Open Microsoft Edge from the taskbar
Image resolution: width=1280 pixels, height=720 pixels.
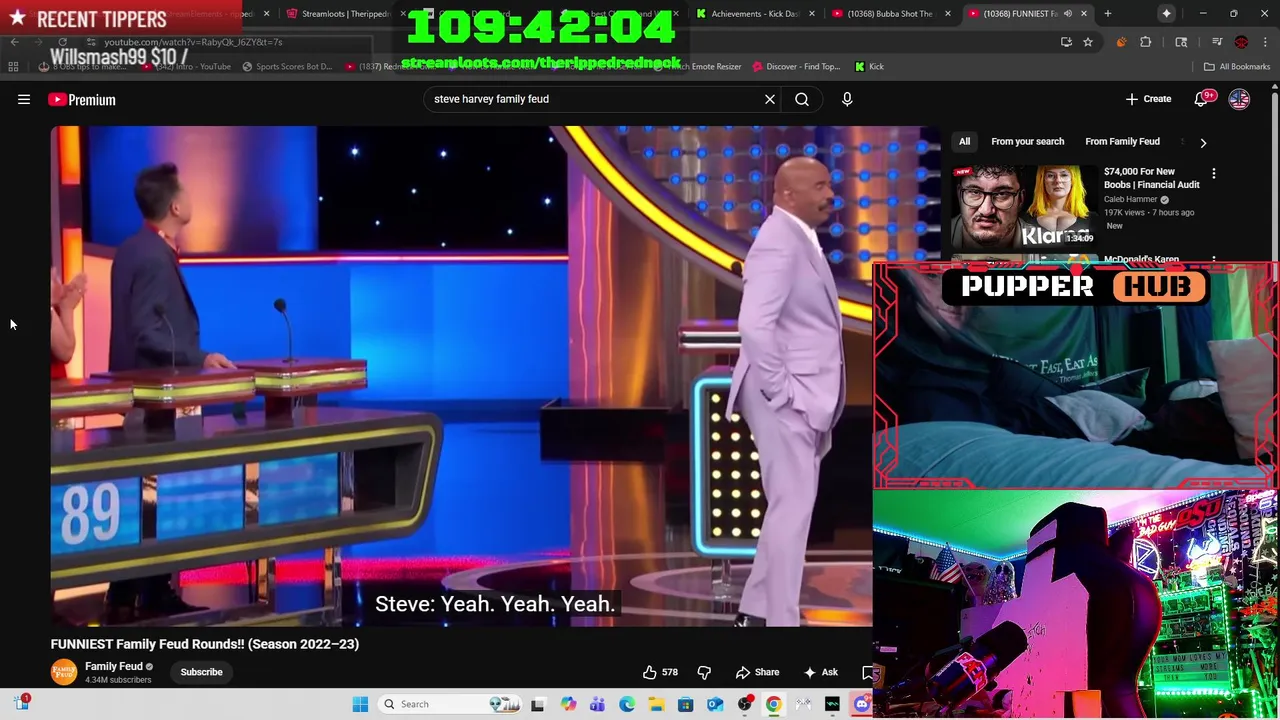click(x=627, y=704)
